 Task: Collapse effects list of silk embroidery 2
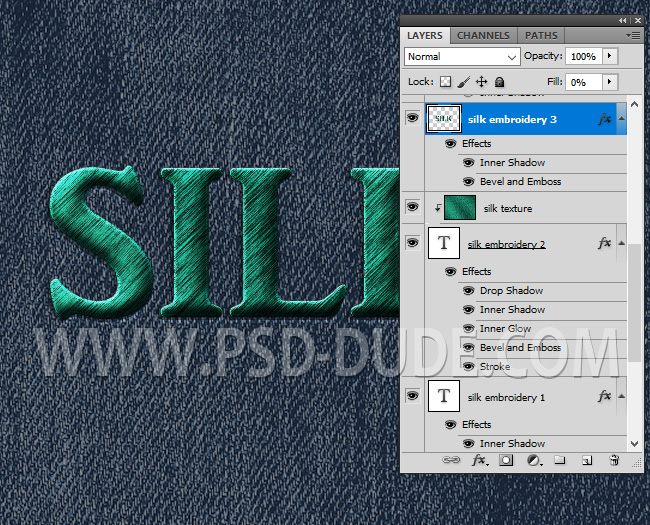[x=621, y=243]
